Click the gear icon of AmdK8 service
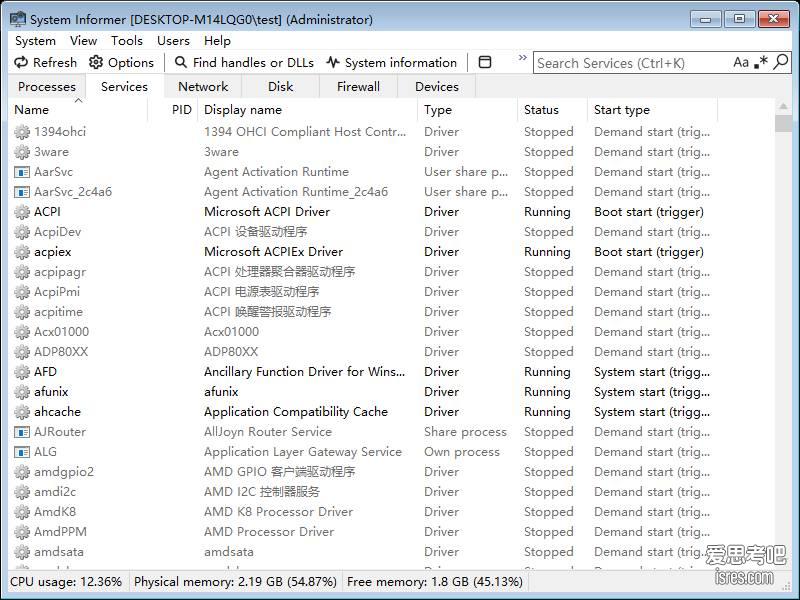800x600 pixels. (21, 512)
